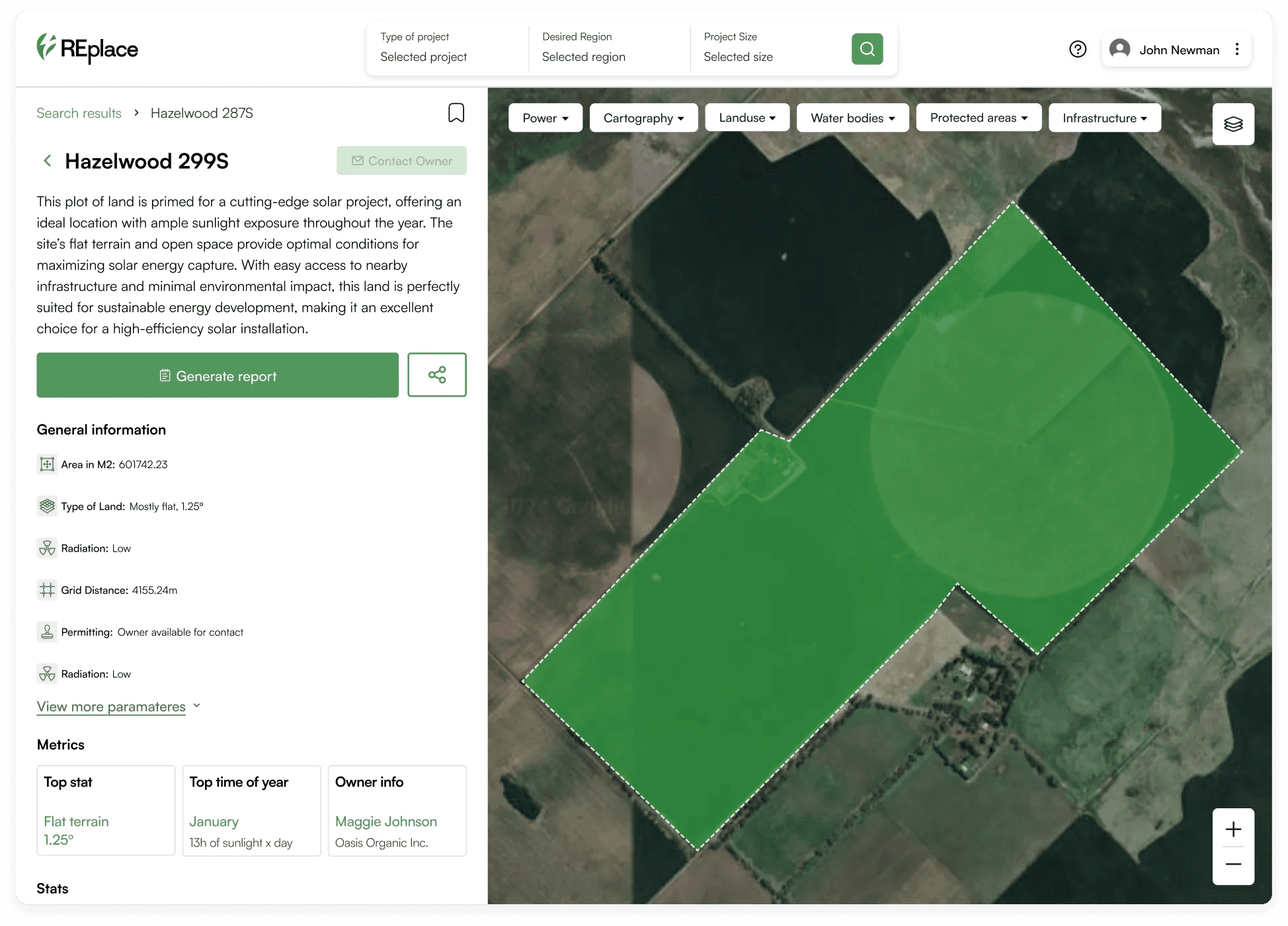Expand the Power dropdown
Viewport: 1288px width, 926px height.
pyautogui.click(x=545, y=118)
